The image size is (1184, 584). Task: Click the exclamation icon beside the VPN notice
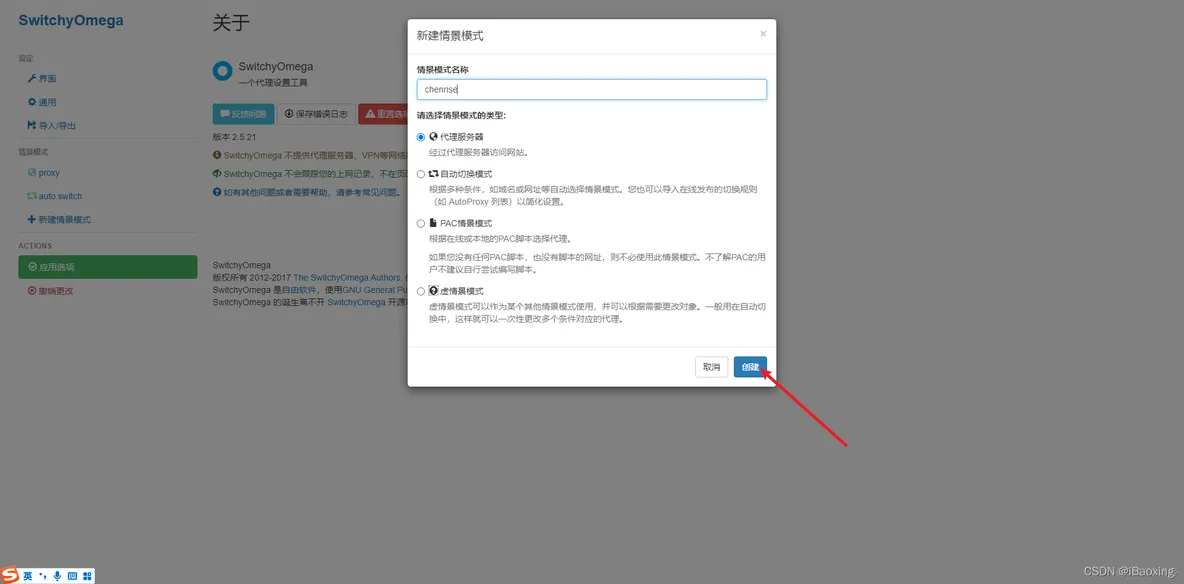(217, 155)
